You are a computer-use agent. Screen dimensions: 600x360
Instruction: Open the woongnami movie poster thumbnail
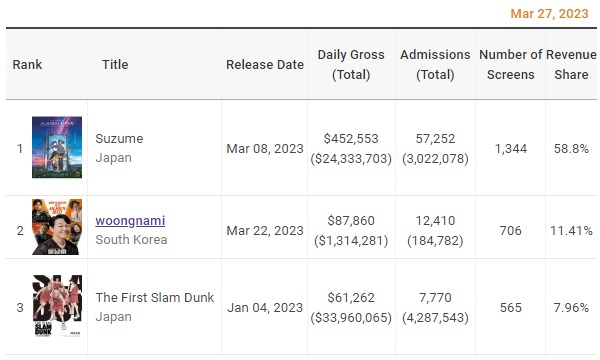(57, 227)
